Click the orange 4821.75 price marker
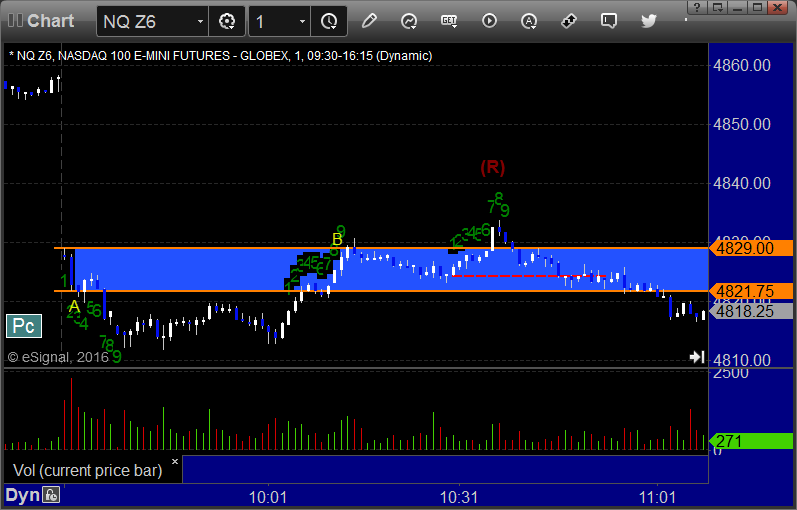 (x=751, y=291)
